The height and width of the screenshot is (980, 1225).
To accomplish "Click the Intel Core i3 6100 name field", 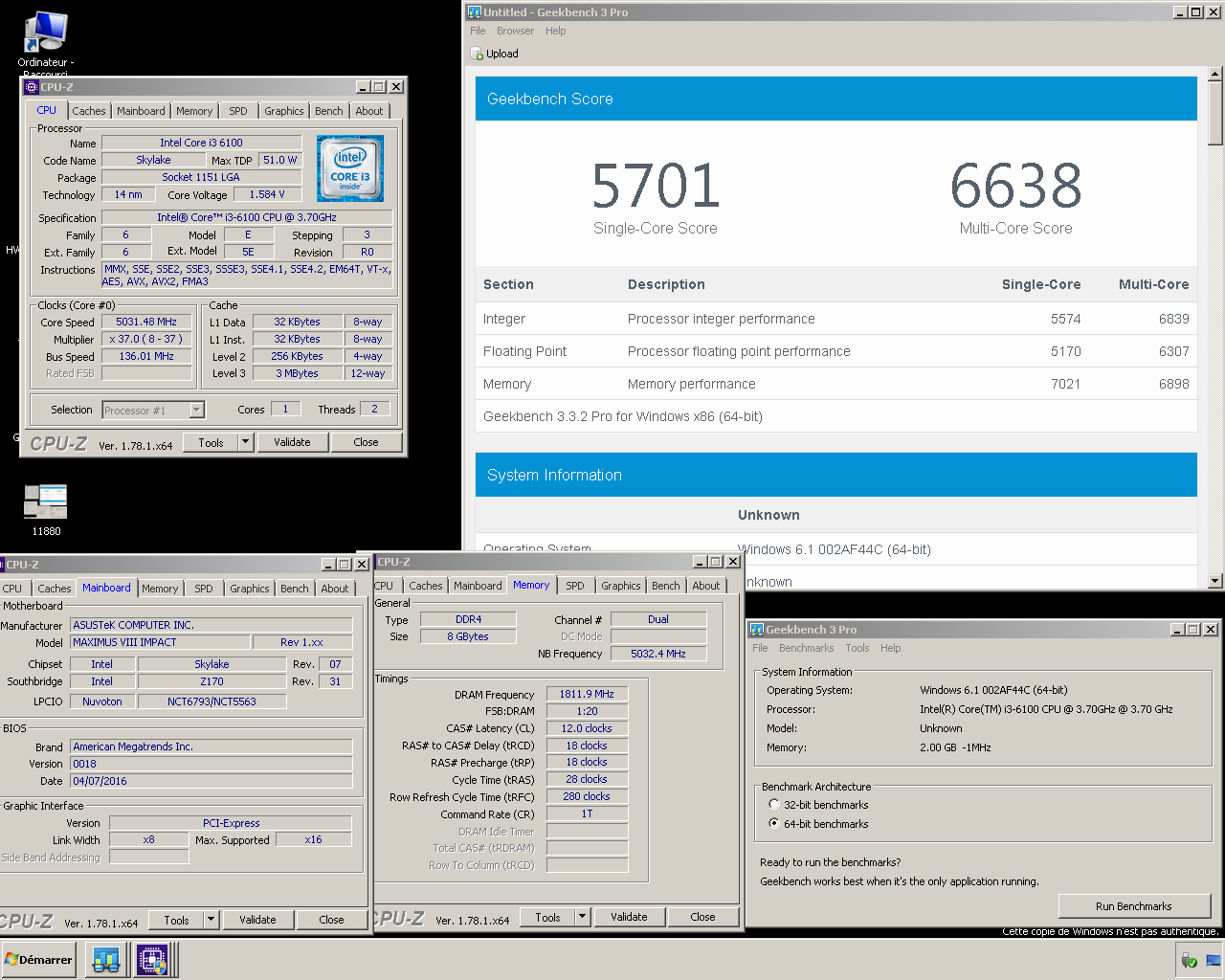I will 201,143.
